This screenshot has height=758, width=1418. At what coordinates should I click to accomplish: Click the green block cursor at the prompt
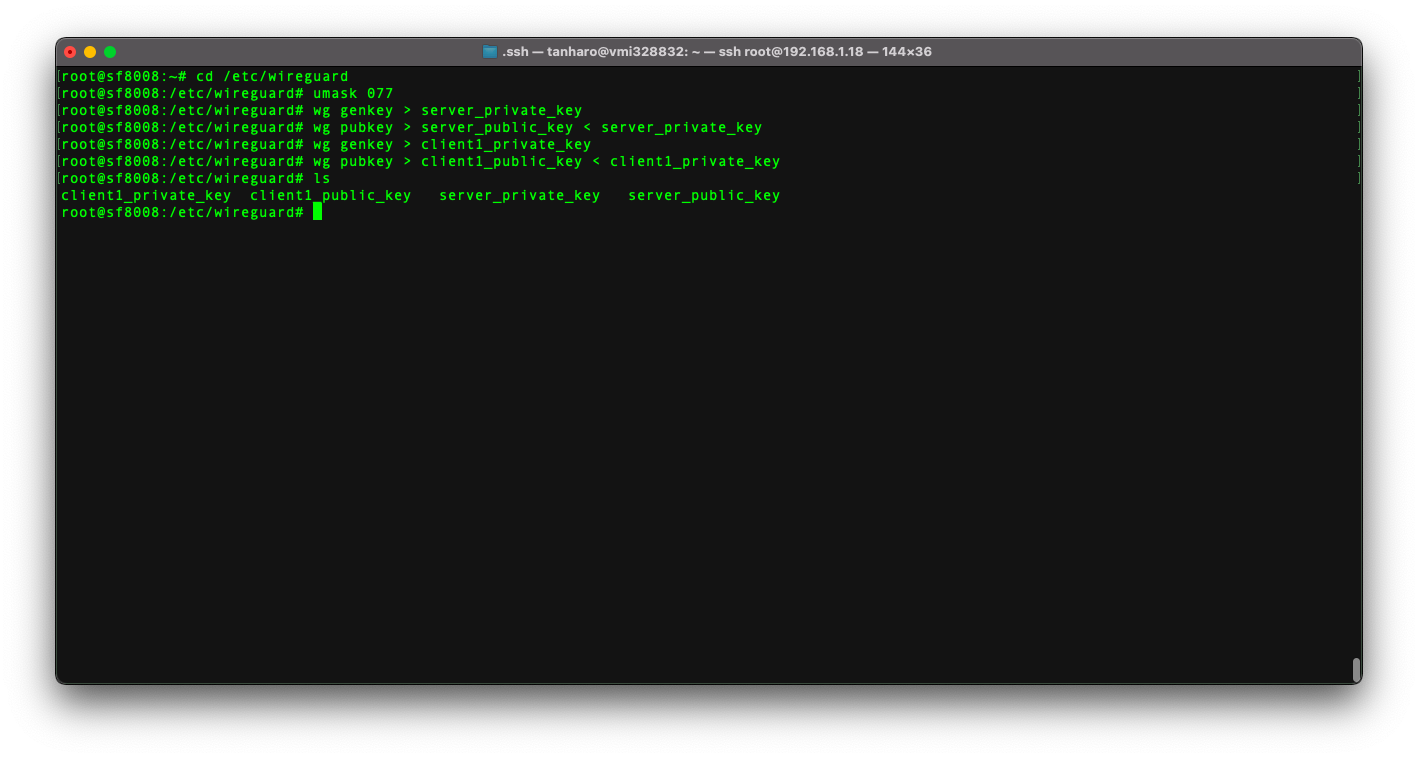tap(317, 212)
